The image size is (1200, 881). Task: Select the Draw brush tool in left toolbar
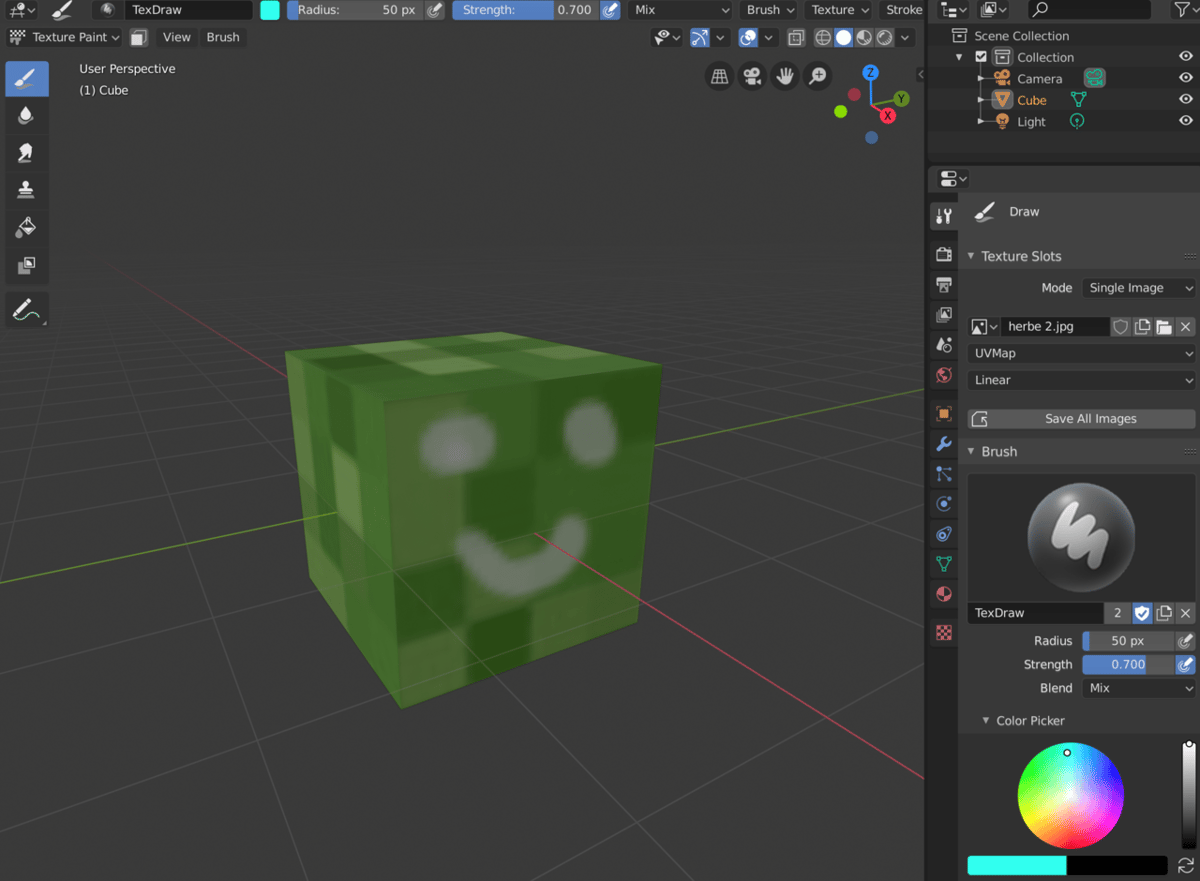click(x=26, y=79)
